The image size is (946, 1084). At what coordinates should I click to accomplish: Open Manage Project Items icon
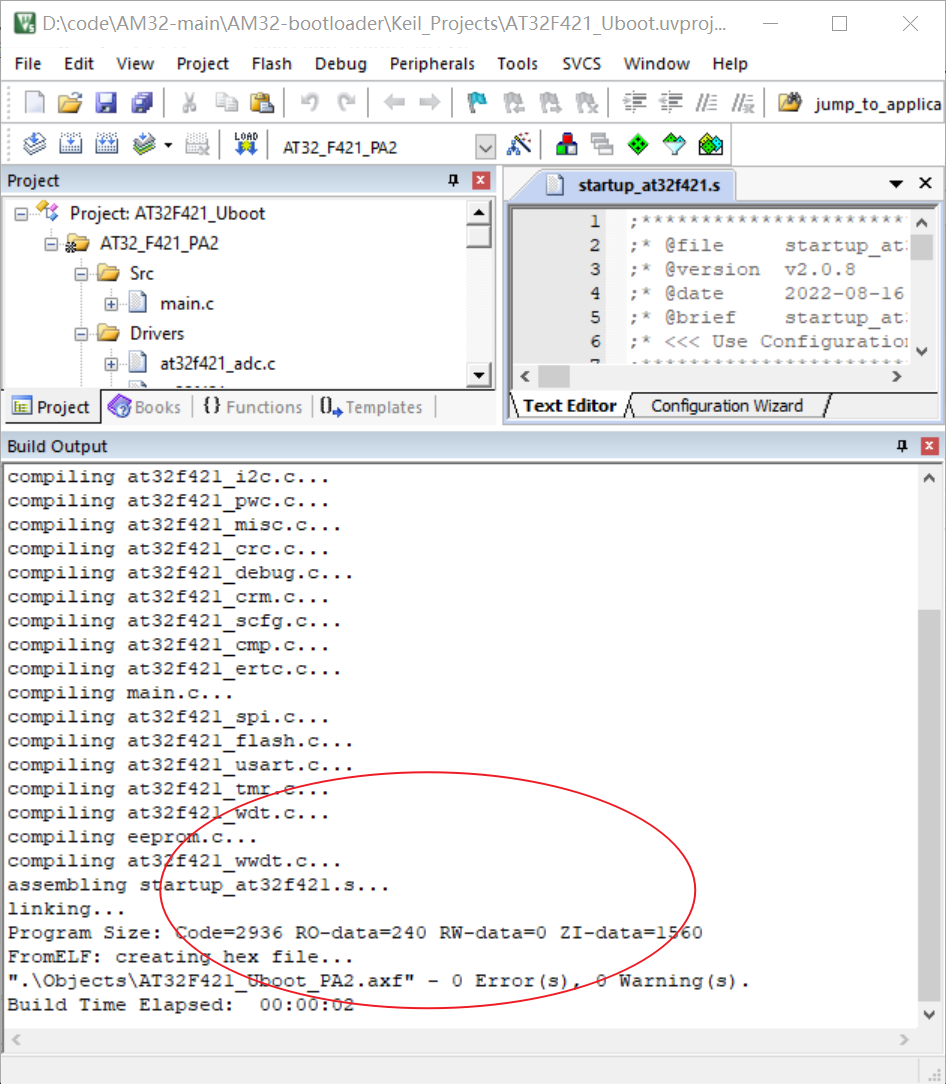click(566, 144)
